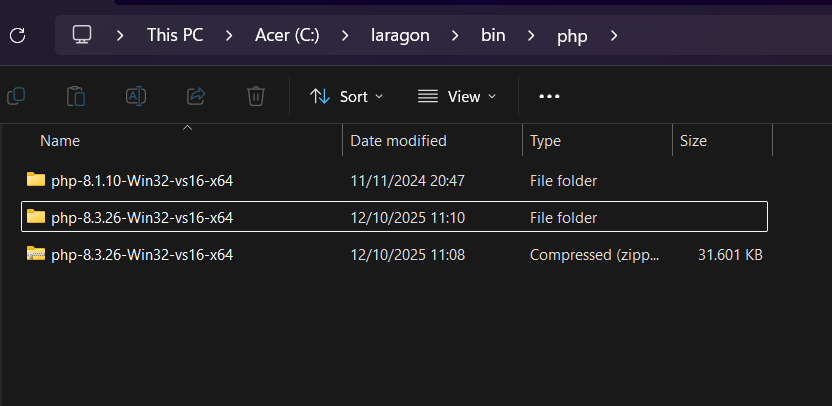Select the php-8.1.10-Win32-vs16-x64 folder icon
Image resolution: width=832 pixels, height=406 pixels.
click(x=36, y=180)
